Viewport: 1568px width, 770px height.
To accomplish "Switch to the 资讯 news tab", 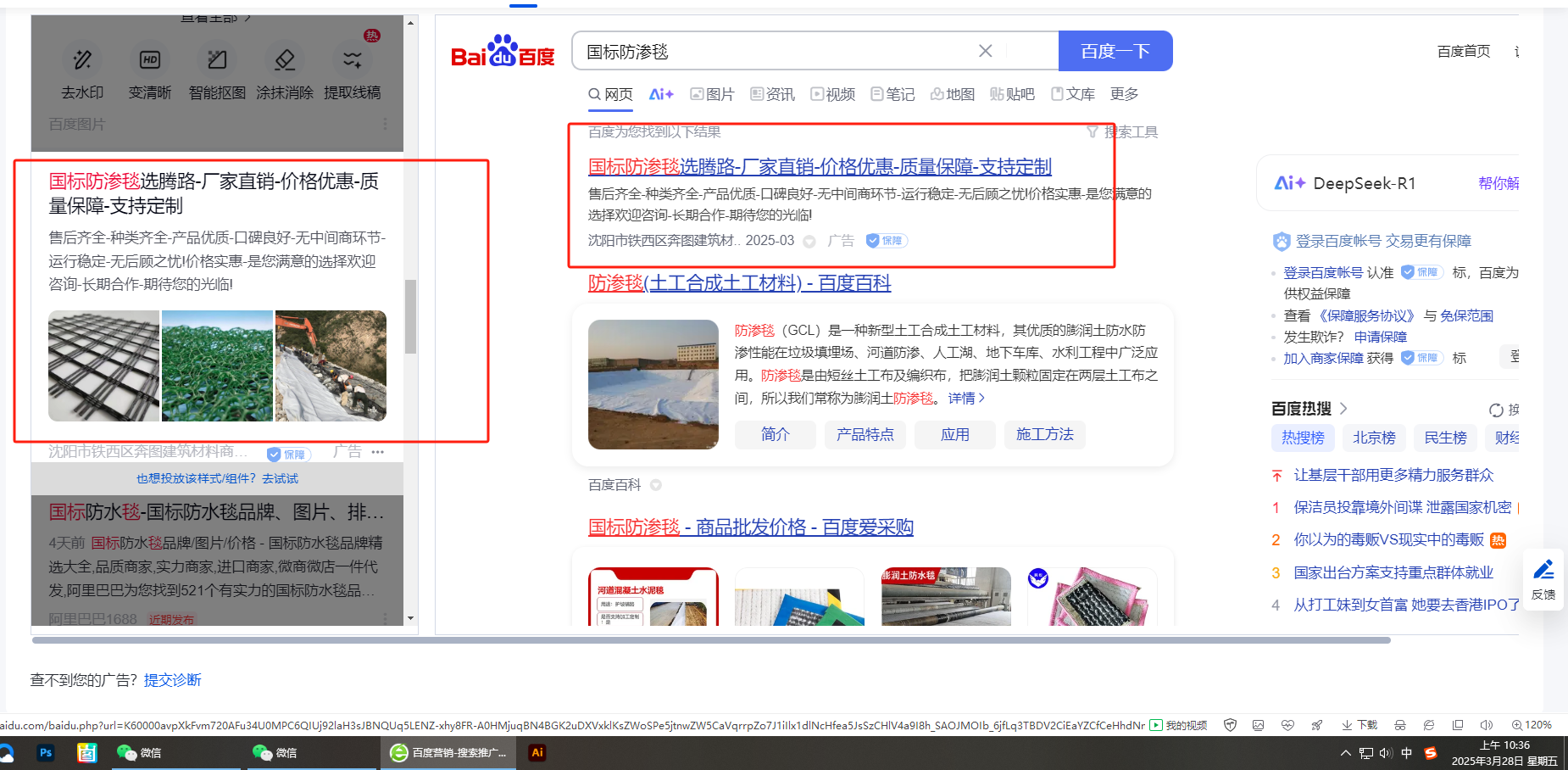I will click(772, 94).
